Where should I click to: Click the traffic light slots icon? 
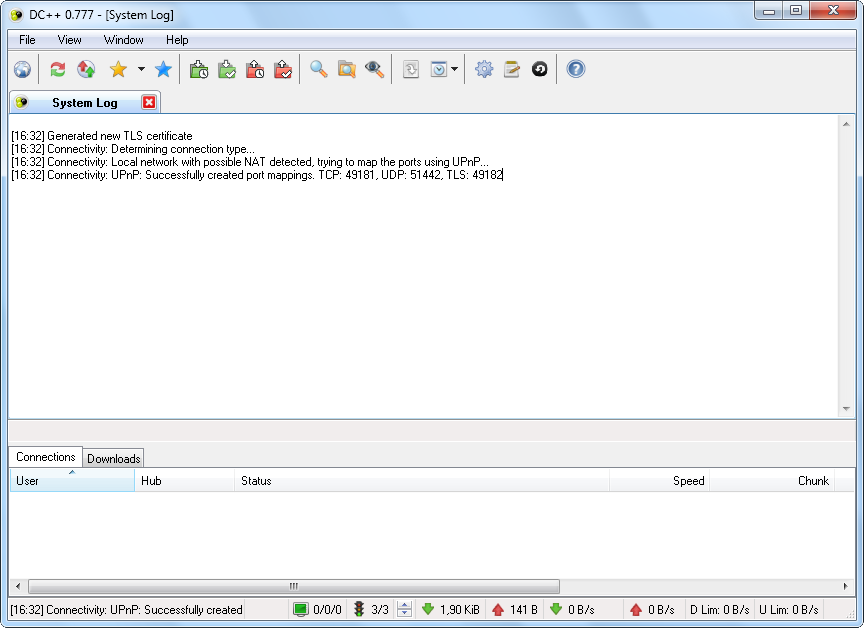(x=359, y=609)
